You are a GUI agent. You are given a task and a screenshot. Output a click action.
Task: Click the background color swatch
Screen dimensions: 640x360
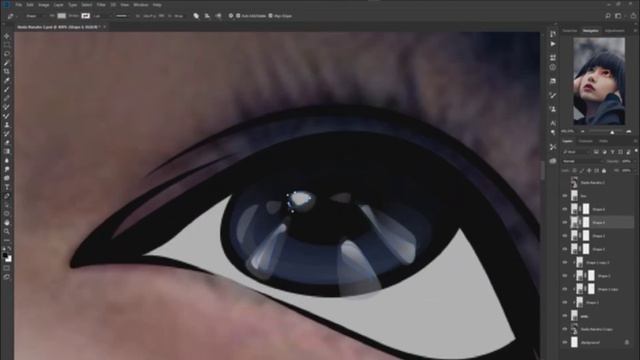click(9, 259)
